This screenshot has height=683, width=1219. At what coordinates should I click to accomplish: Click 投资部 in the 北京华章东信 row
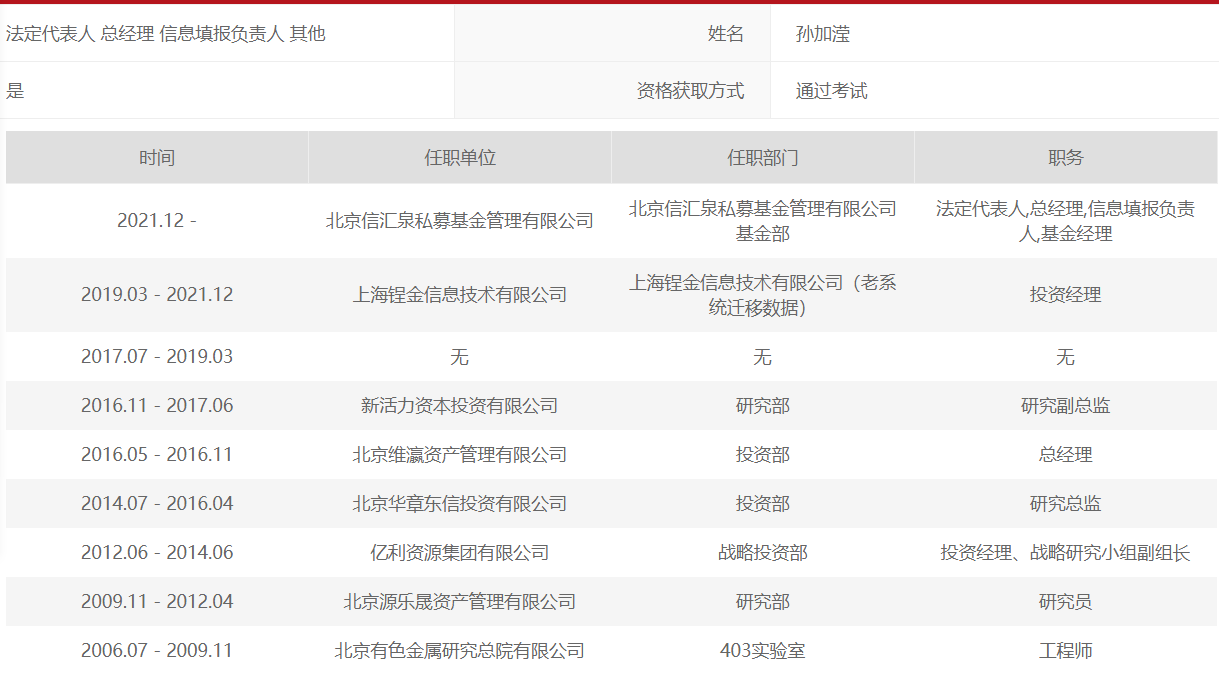pyautogui.click(x=763, y=504)
